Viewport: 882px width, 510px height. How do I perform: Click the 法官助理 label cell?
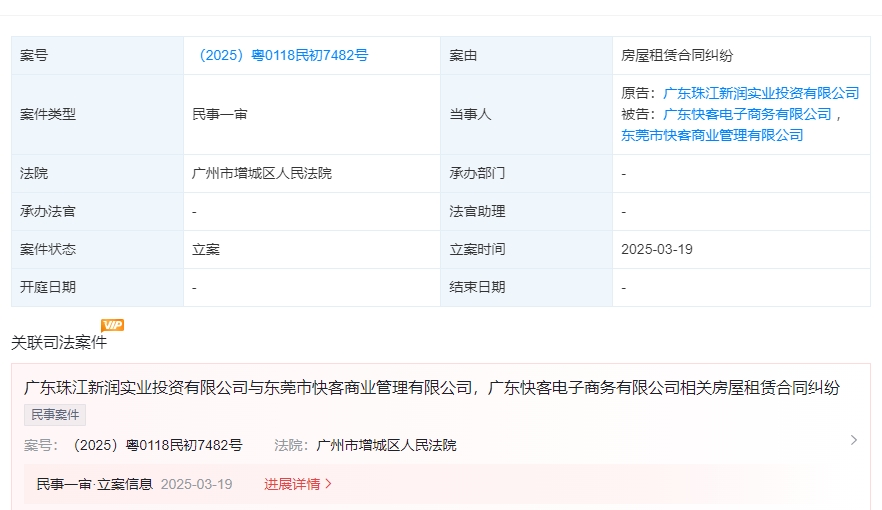pos(526,211)
